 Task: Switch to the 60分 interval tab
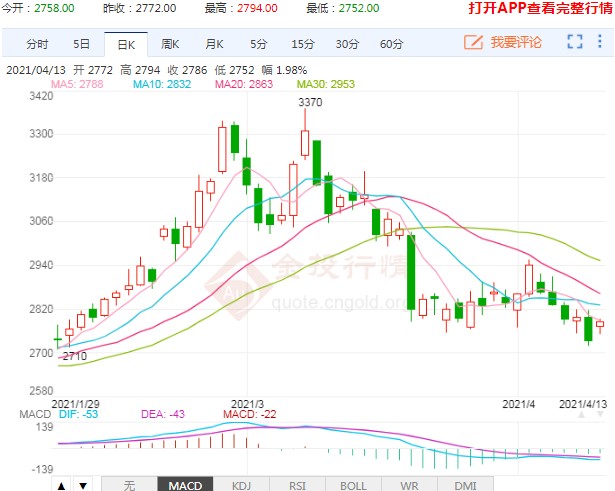pyautogui.click(x=391, y=44)
